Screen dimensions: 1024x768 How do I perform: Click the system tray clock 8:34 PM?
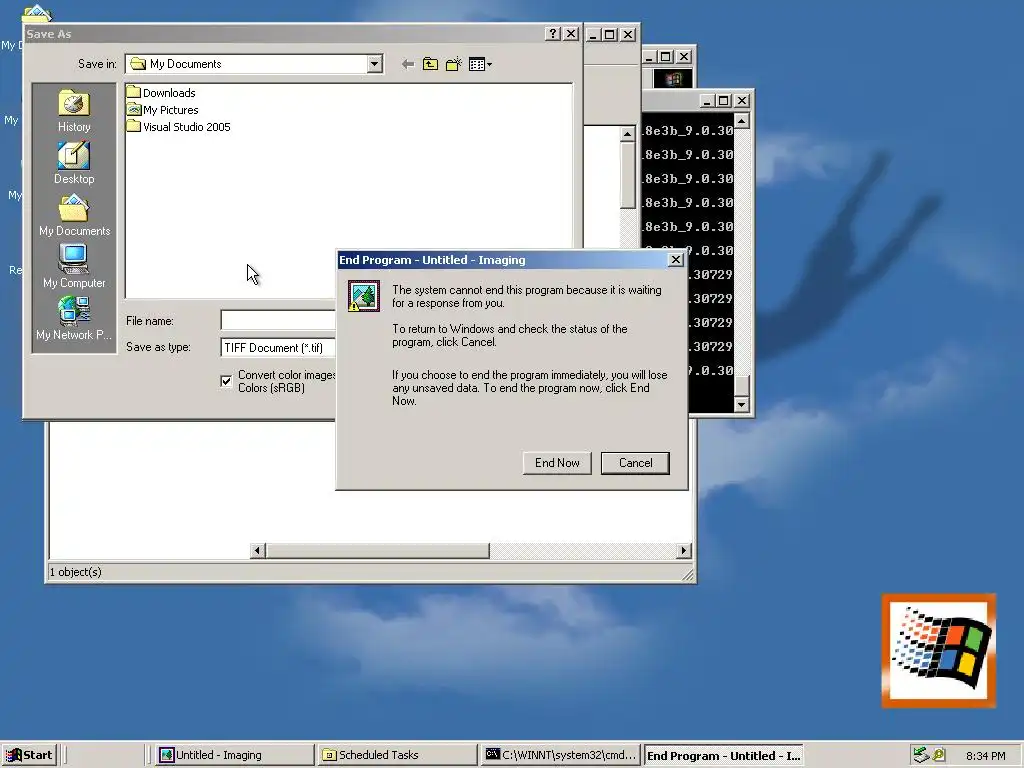985,756
